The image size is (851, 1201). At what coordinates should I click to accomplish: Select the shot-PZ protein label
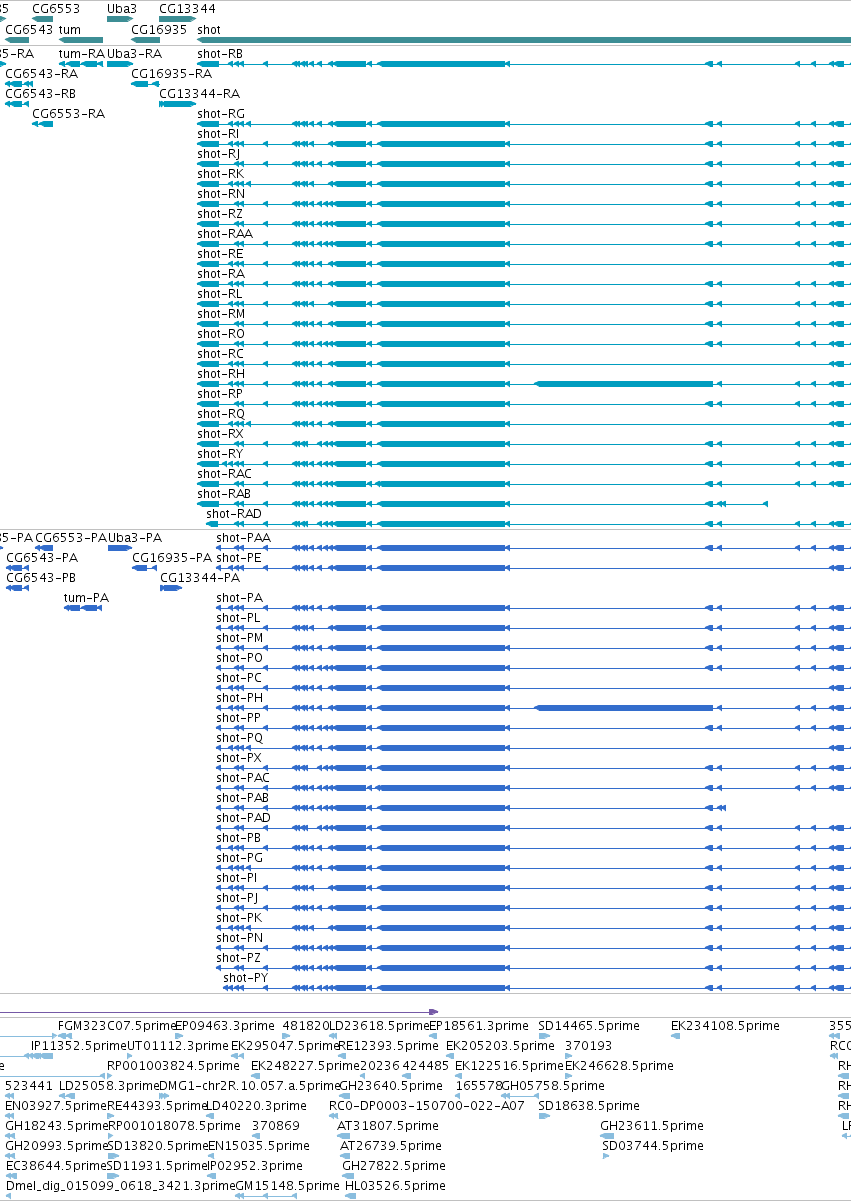[x=239, y=957]
